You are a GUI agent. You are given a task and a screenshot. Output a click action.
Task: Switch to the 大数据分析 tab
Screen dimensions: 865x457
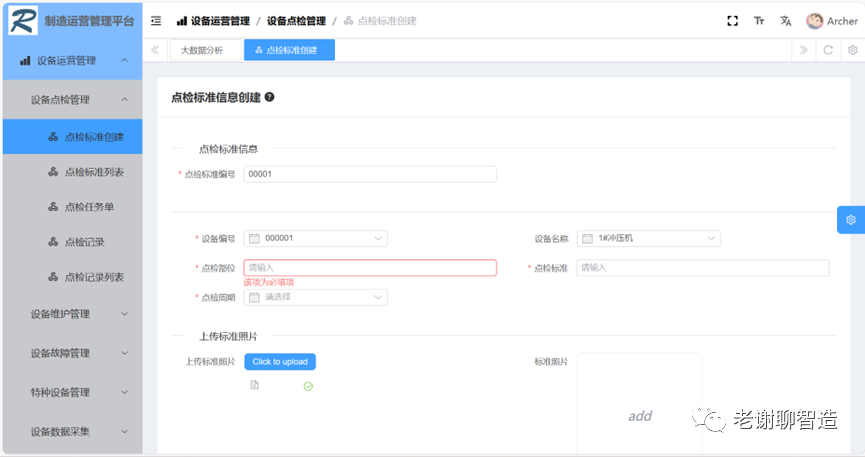(205, 50)
